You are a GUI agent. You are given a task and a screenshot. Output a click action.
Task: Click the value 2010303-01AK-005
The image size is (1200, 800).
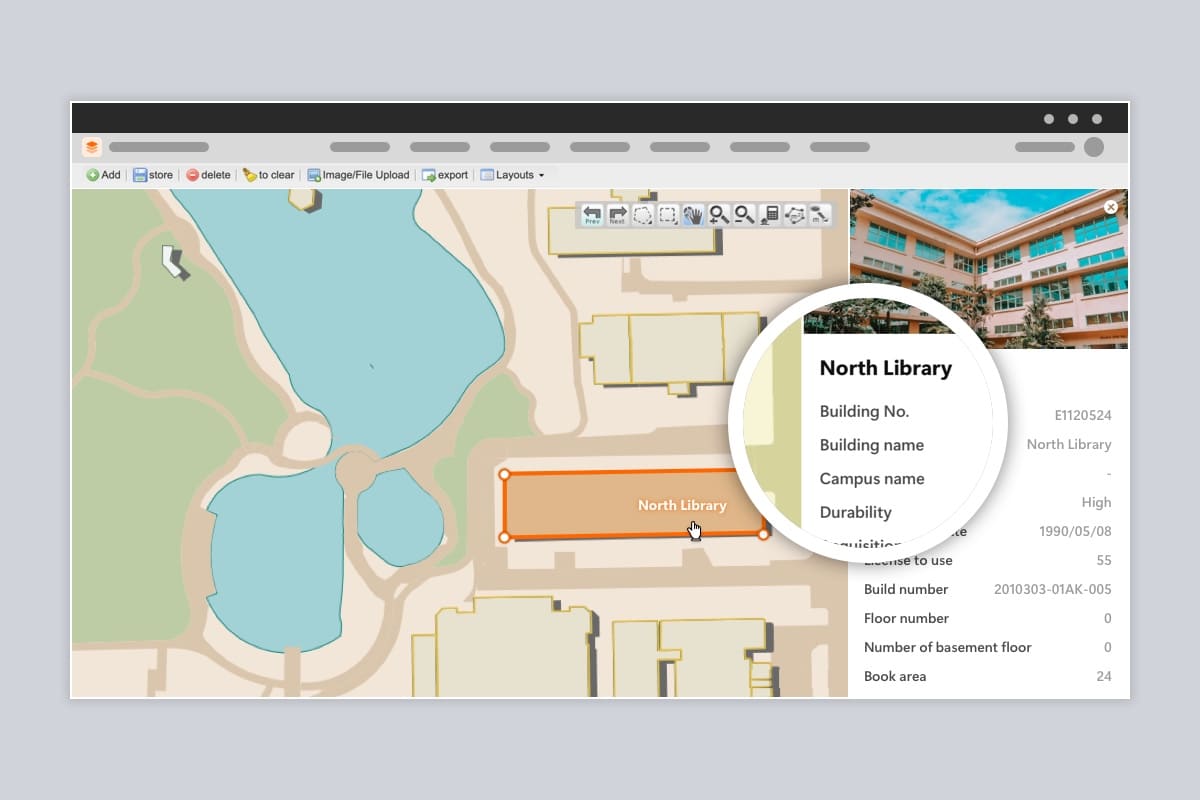click(1053, 589)
